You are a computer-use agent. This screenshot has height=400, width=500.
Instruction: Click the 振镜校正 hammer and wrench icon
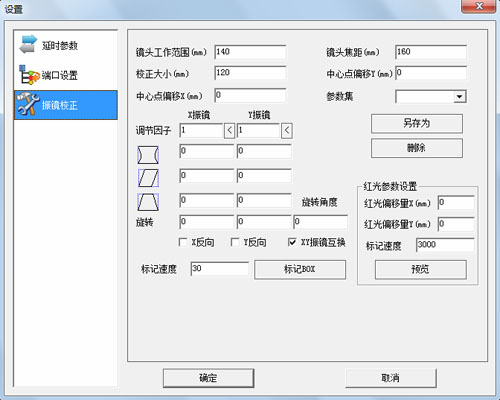pyautogui.click(x=28, y=105)
